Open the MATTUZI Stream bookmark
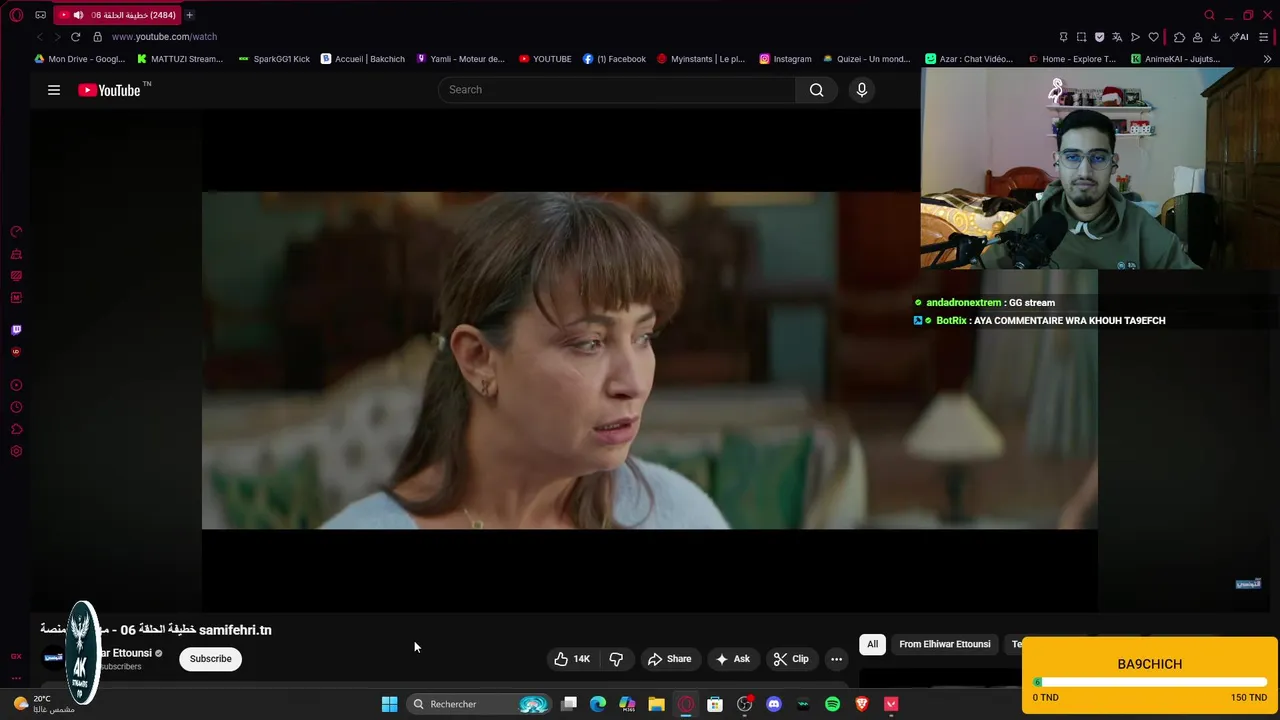1280x720 pixels. (x=180, y=59)
